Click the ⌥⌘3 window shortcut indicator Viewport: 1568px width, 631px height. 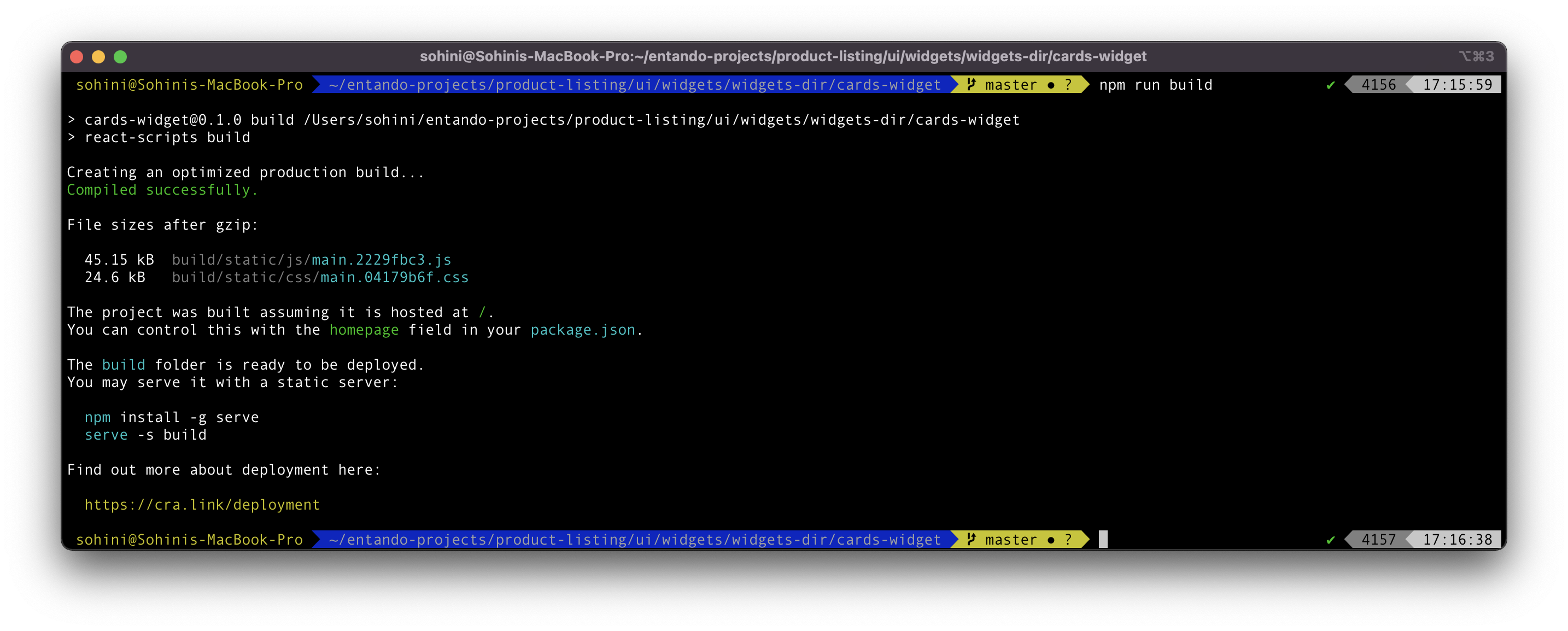(x=1476, y=56)
